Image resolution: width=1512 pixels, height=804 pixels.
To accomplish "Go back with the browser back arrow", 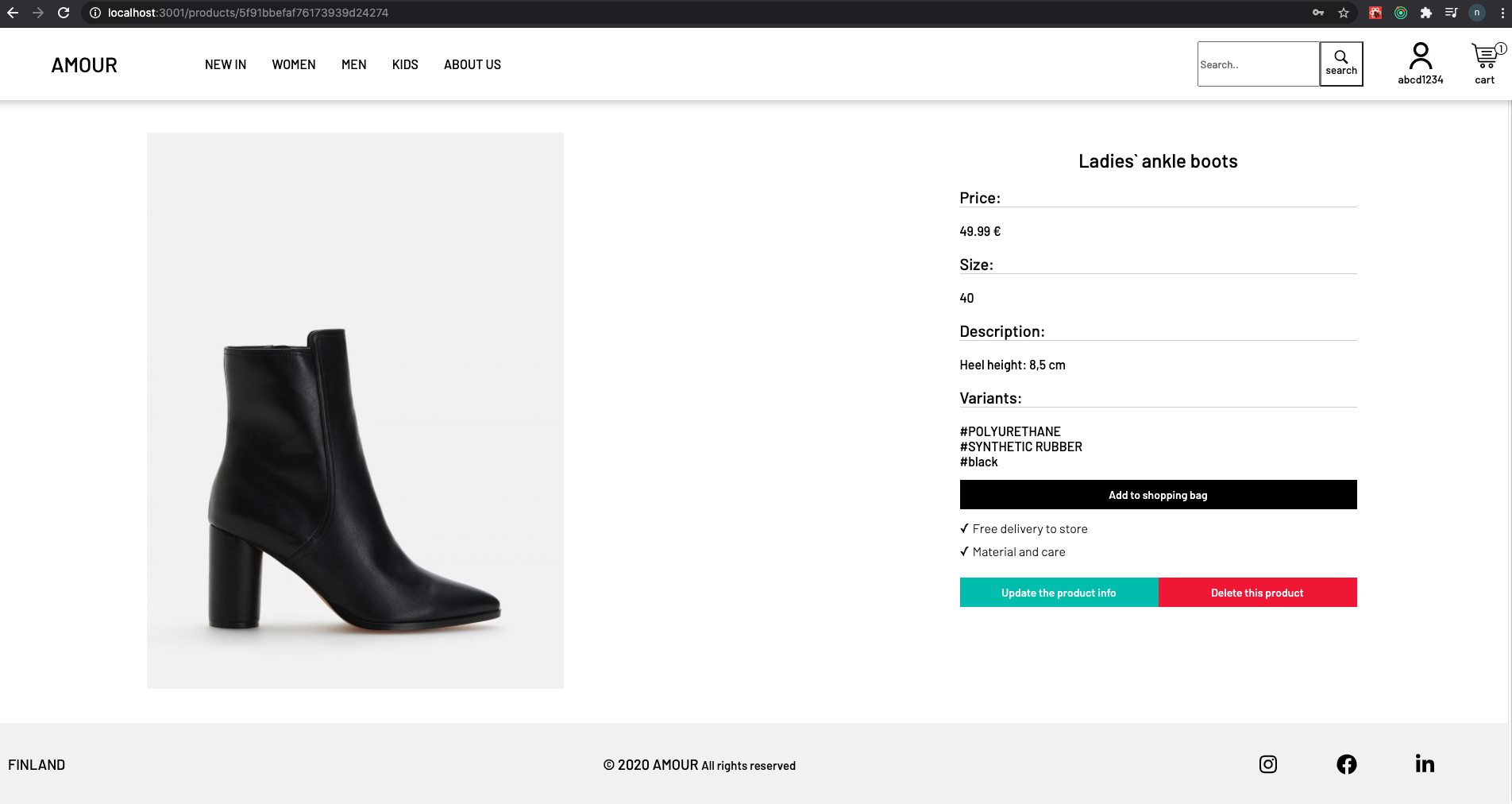I will (13, 13).
